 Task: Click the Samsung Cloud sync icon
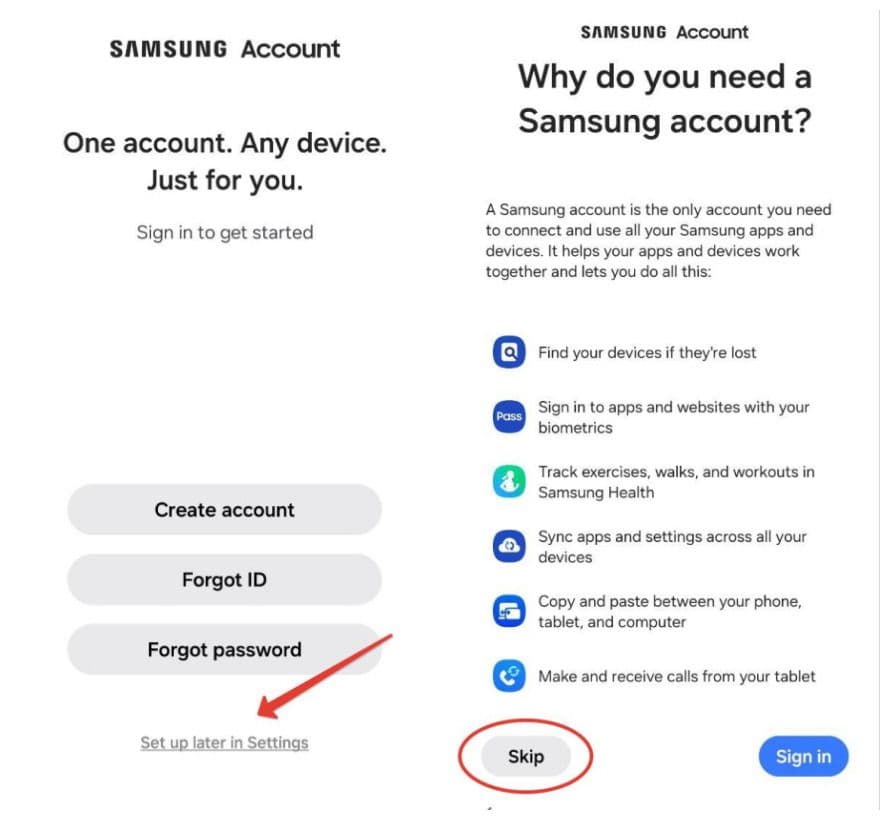[x=509, y=546]
